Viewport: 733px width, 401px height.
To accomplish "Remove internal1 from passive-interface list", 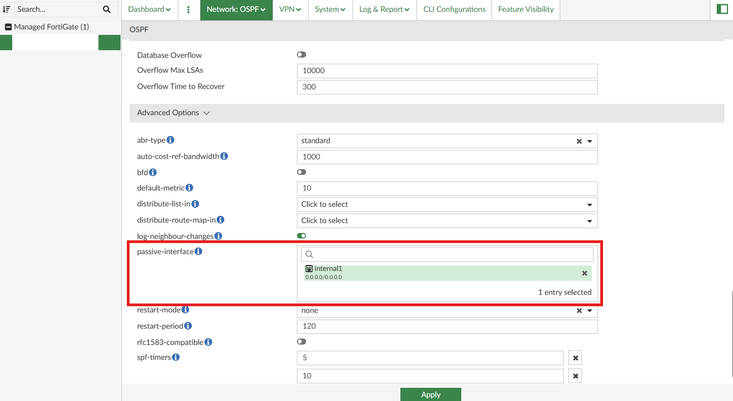I will tap(584, 273).
